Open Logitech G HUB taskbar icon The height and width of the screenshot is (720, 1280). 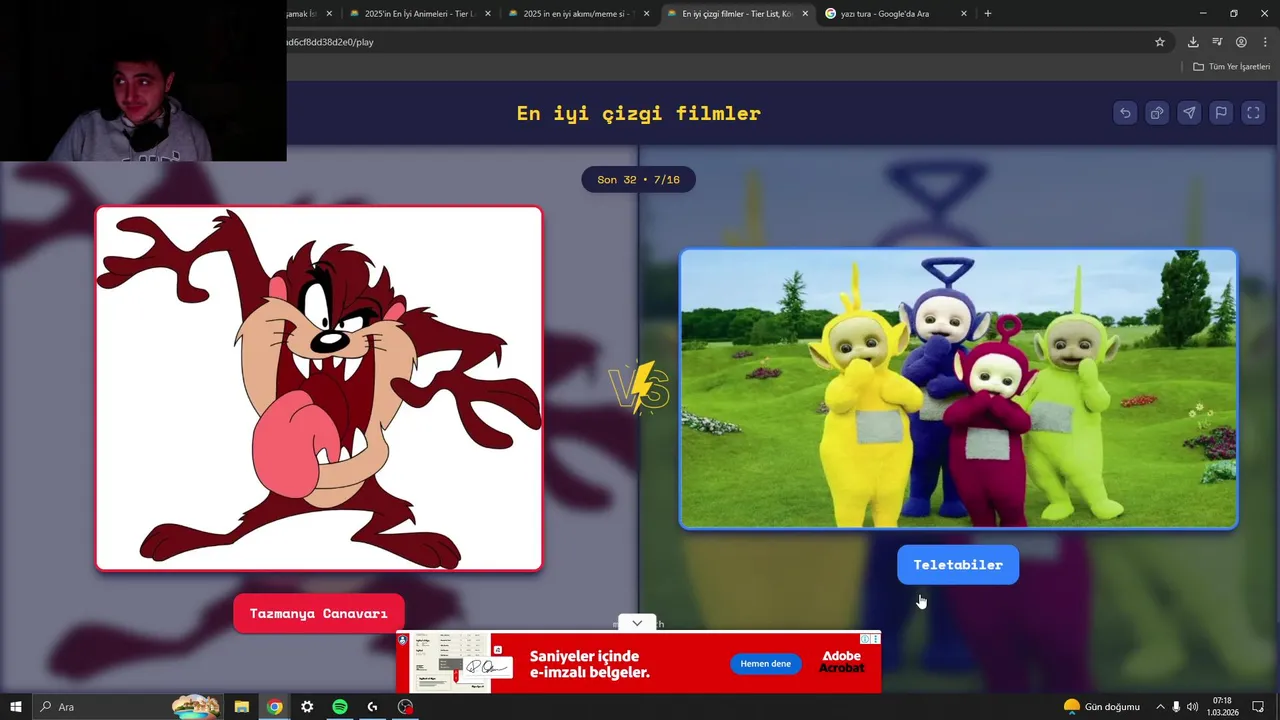[372, 707]
